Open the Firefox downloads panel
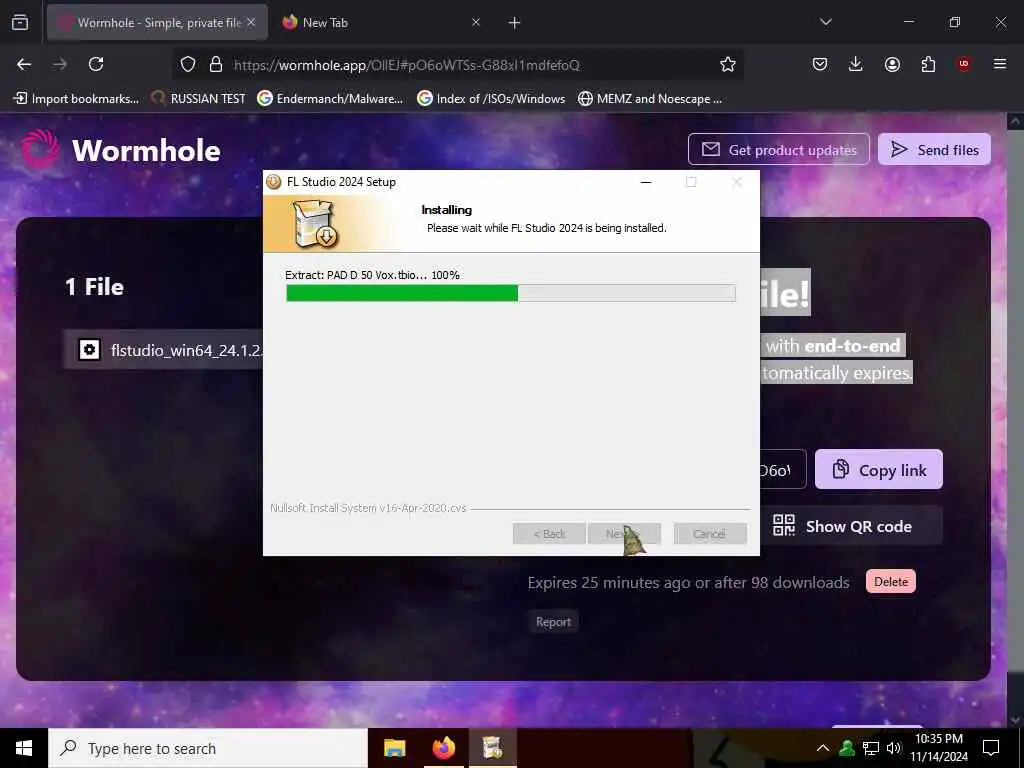Viewport: 1024px width, 768px height. tap(856, 64)
